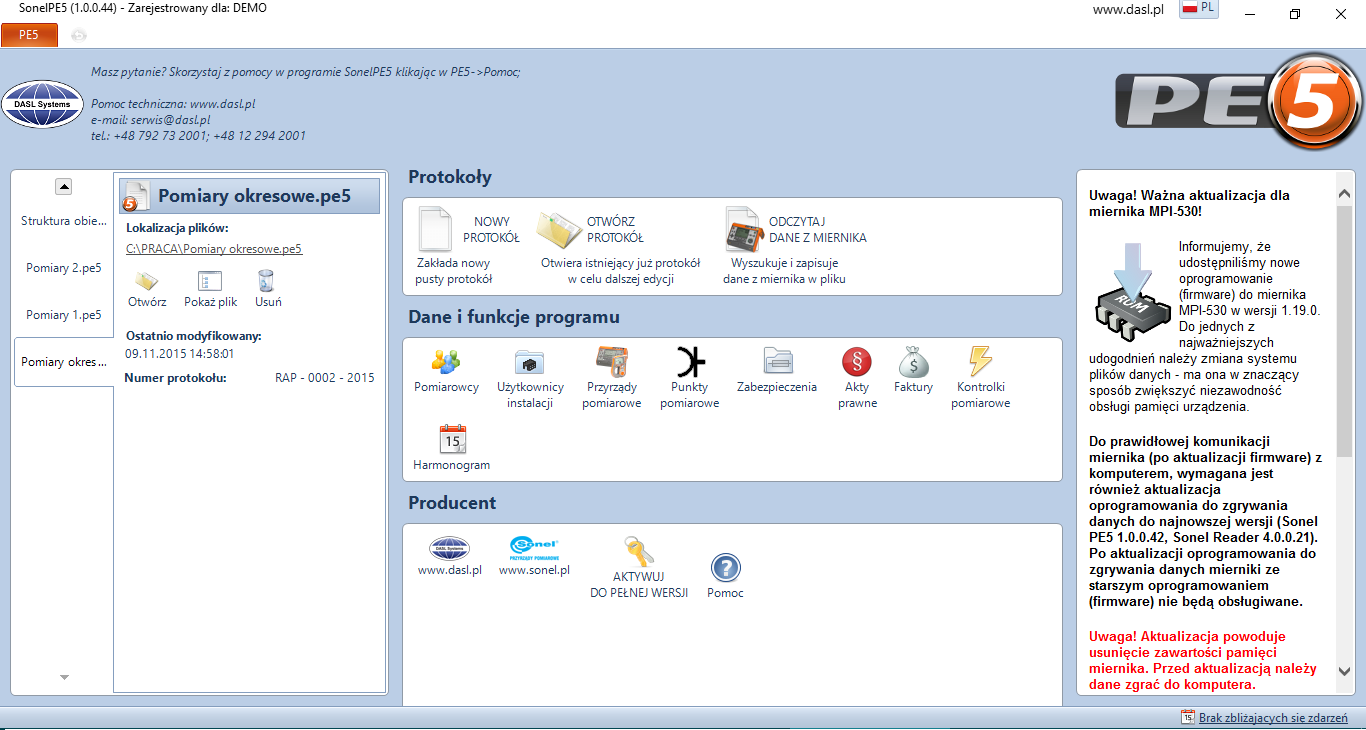Image resolution: width=1366 pixels, height=730 pixels.
Task: Click Dane i funkcje programu heading
Action: pyautogui.click(x=514, y=318)
